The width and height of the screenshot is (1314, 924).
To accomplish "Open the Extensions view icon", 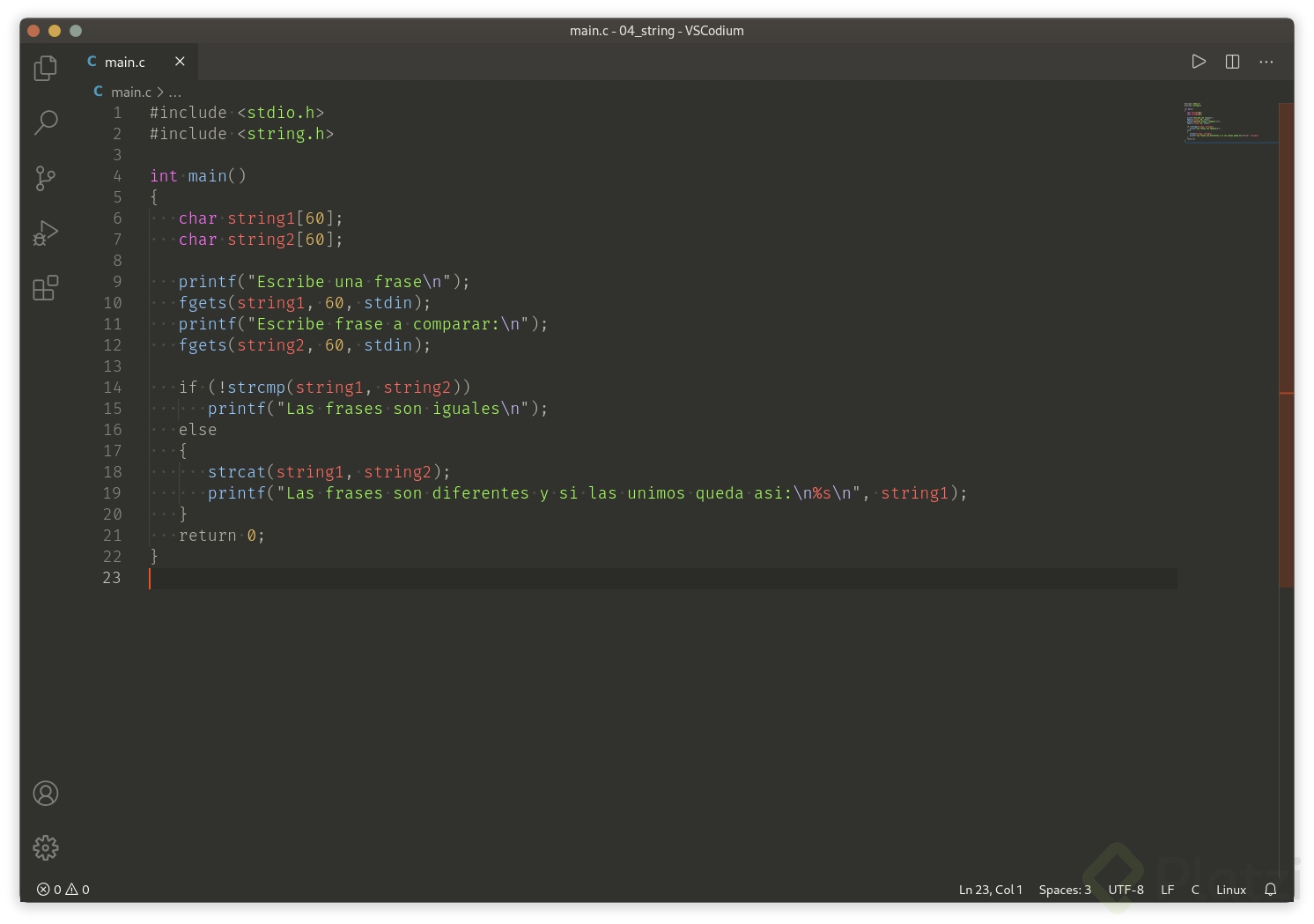I will [45, 287].
